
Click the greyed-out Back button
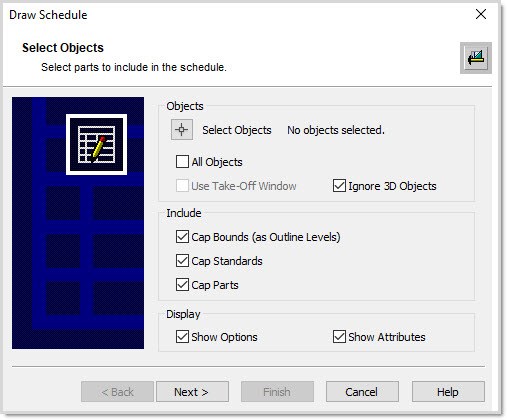pos(117,392)
